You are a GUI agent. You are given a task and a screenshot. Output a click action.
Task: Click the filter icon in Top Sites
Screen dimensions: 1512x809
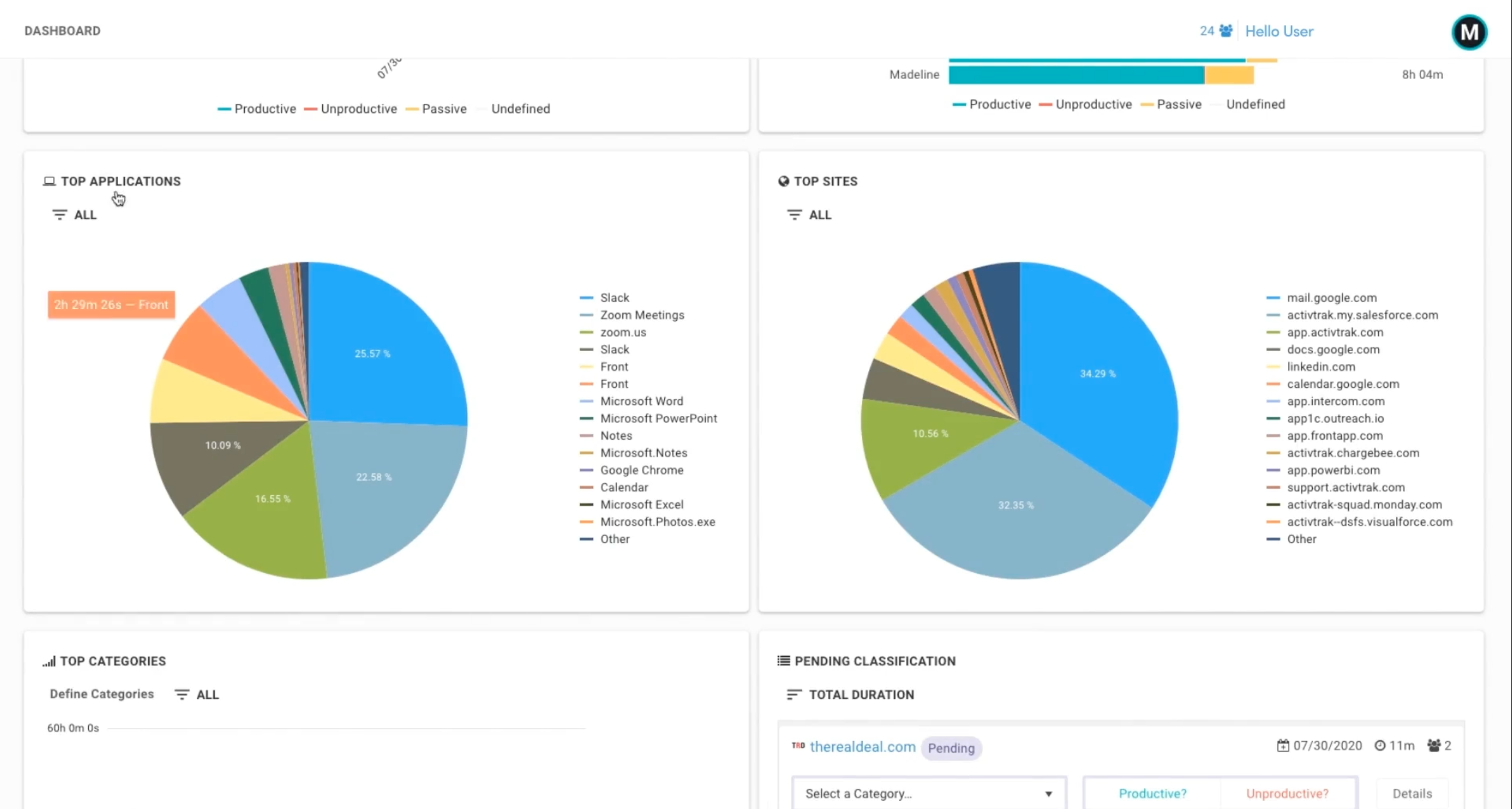coord(794,215)
